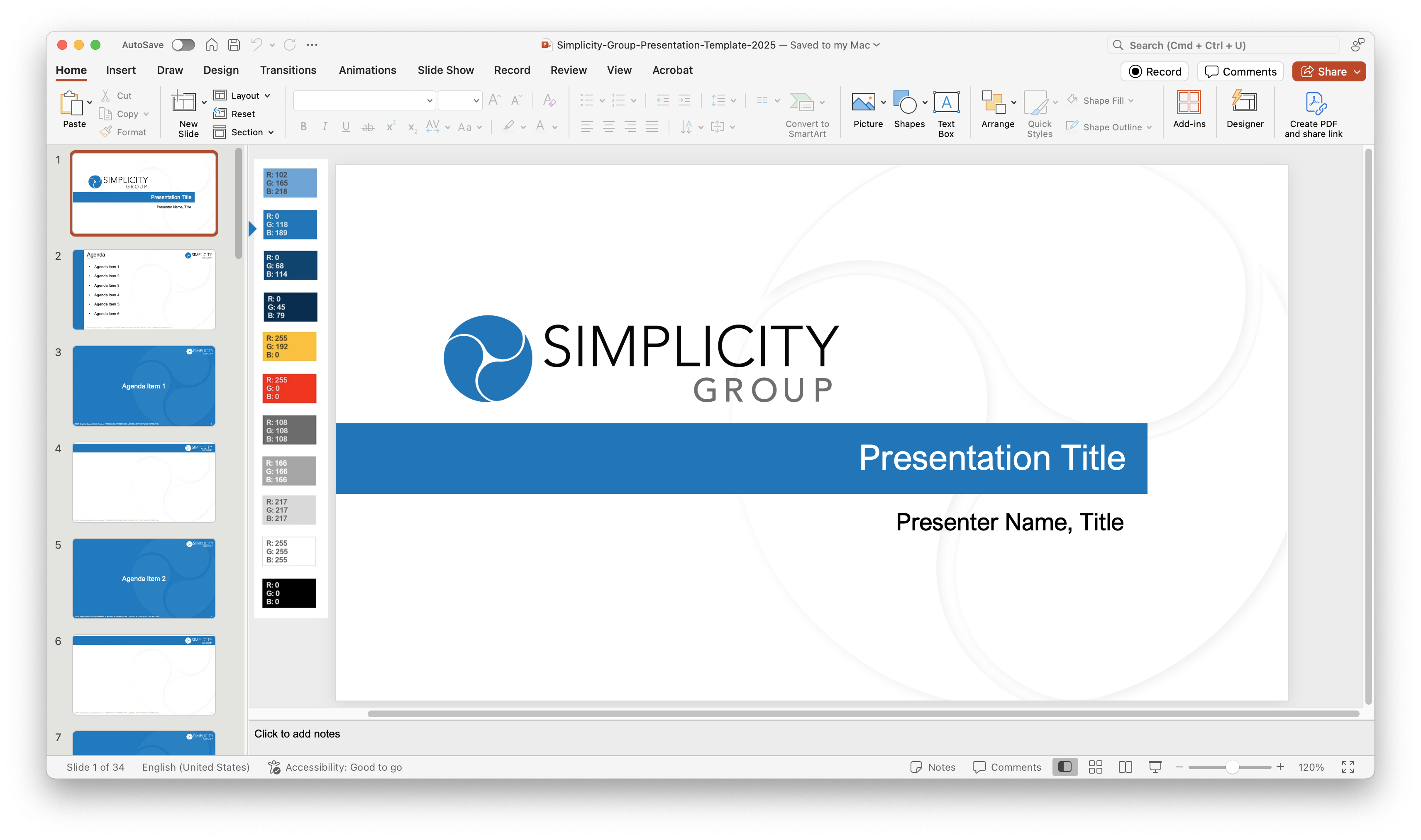The image size is (1421, 840).
Task: Click the Record button at top right
Action: (1155, 72)
